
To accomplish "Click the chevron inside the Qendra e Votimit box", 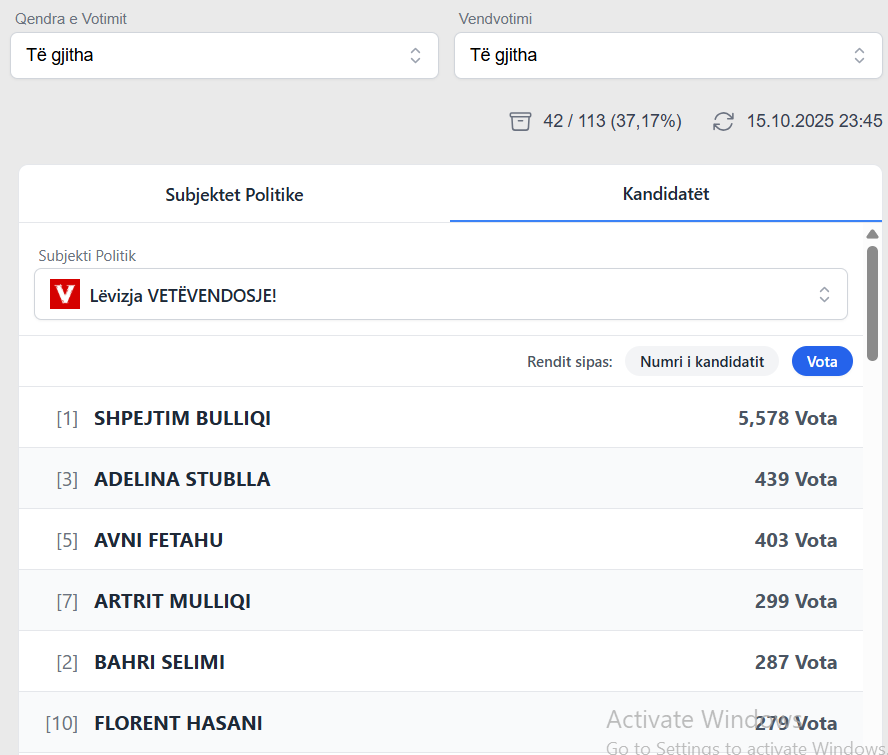I will click(x=415, y=55).
